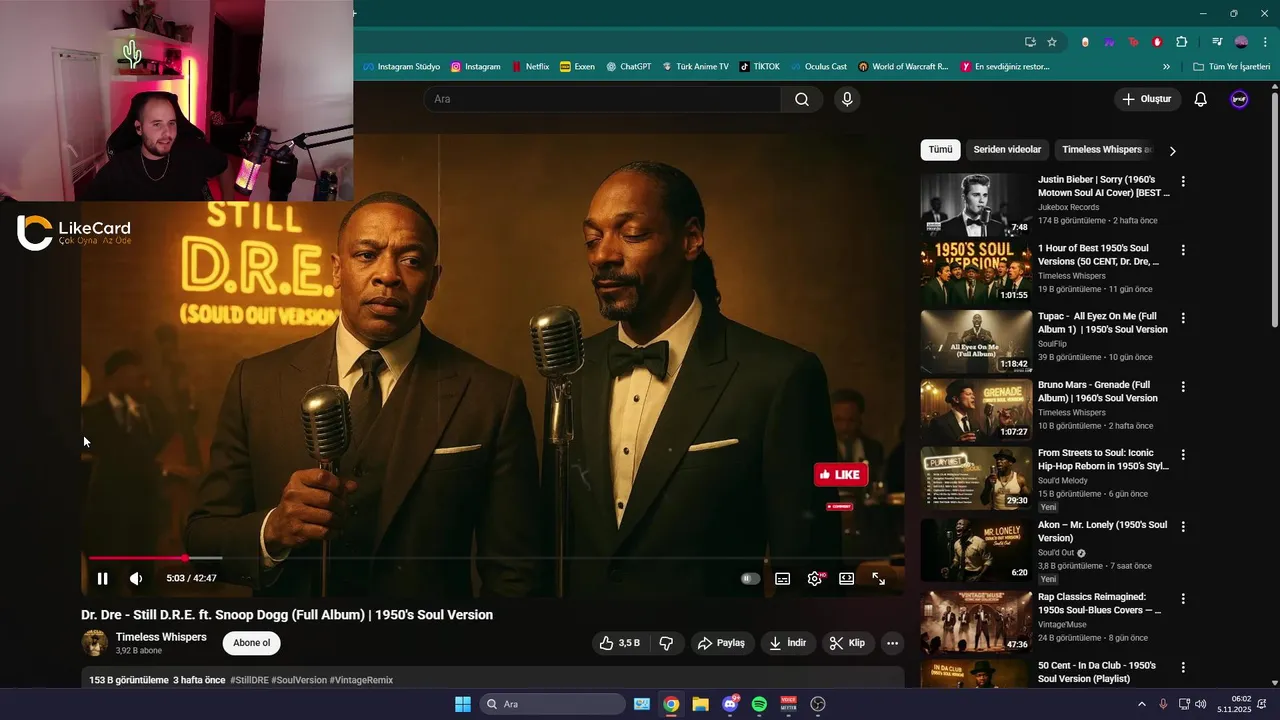Open Spotify from the taskbar
Image resolution: width=1280 pixels, height=720 pixels.
[759, 704]
